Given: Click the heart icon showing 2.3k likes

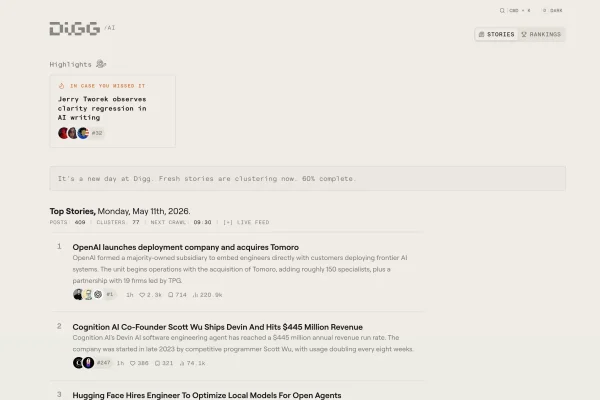Looking at the screenshot, I should tap(142, 295).
